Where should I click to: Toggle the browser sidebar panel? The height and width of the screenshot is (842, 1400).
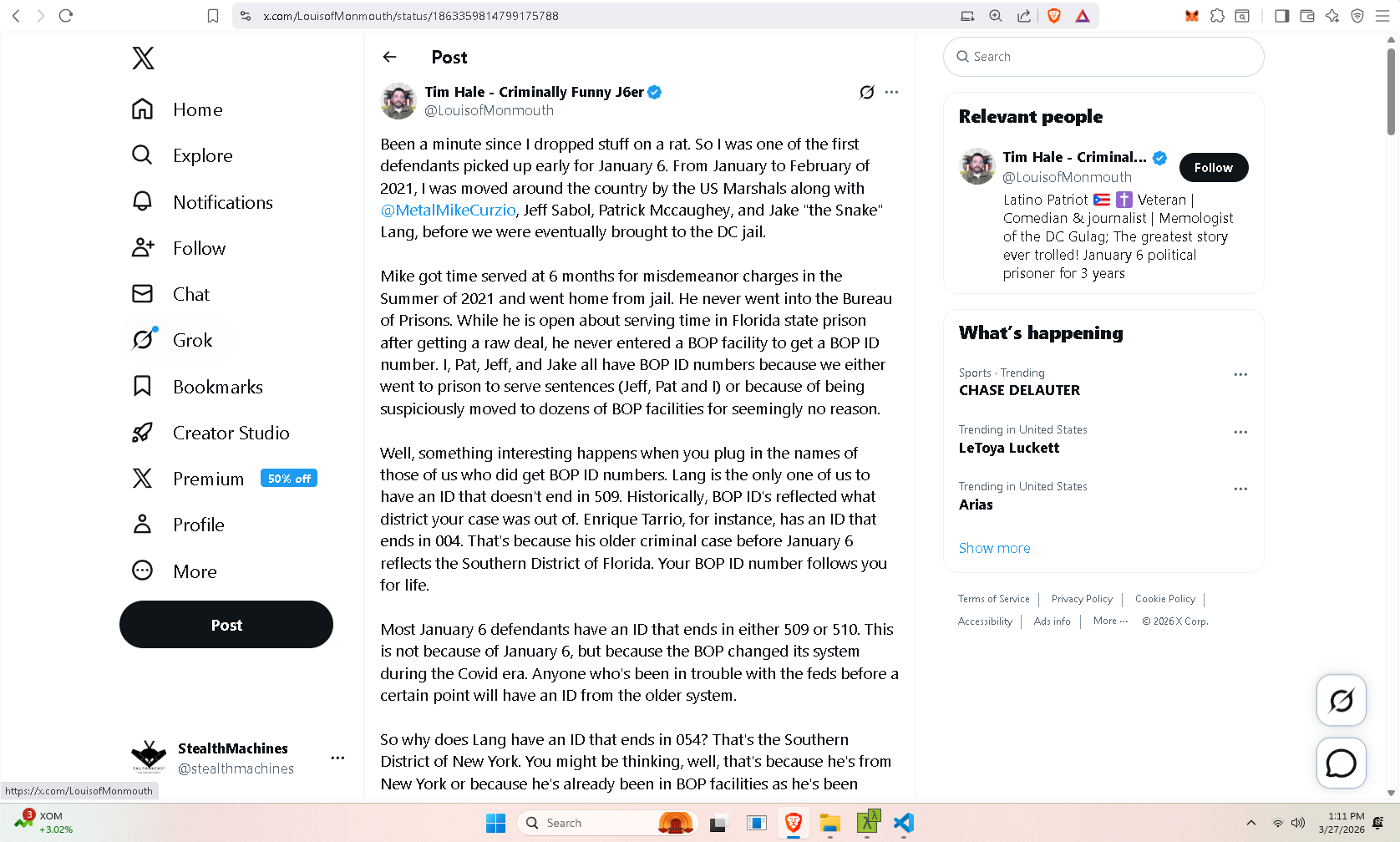(1281, 16)
